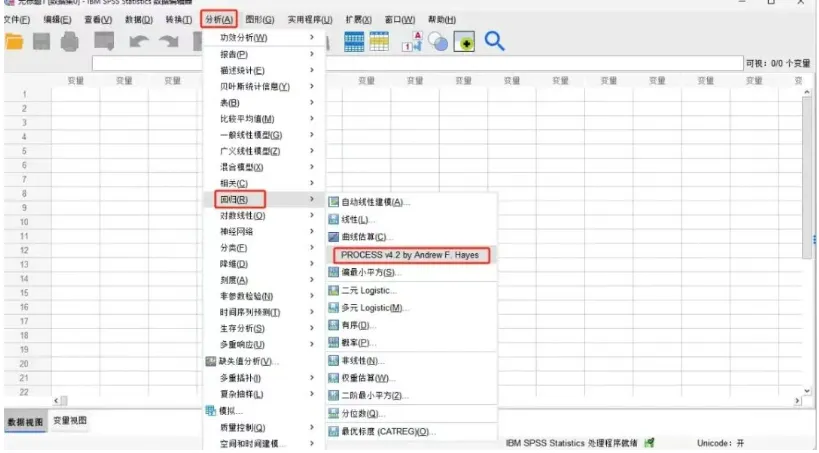Image resolution: width=819 pixels, height=453 pixels.
Task: Choose 二元 Logistic... regression
Action: [x=362, y=290]
